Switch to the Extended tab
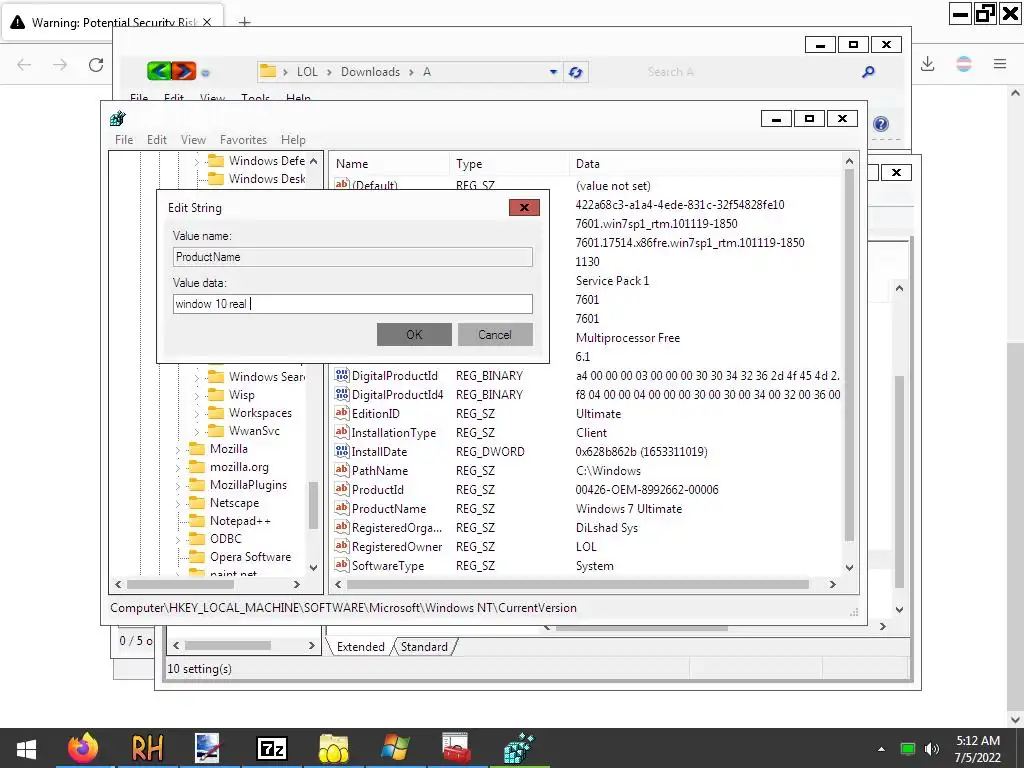The height and width of the screenshot is (768, 1024). (360, 647)
